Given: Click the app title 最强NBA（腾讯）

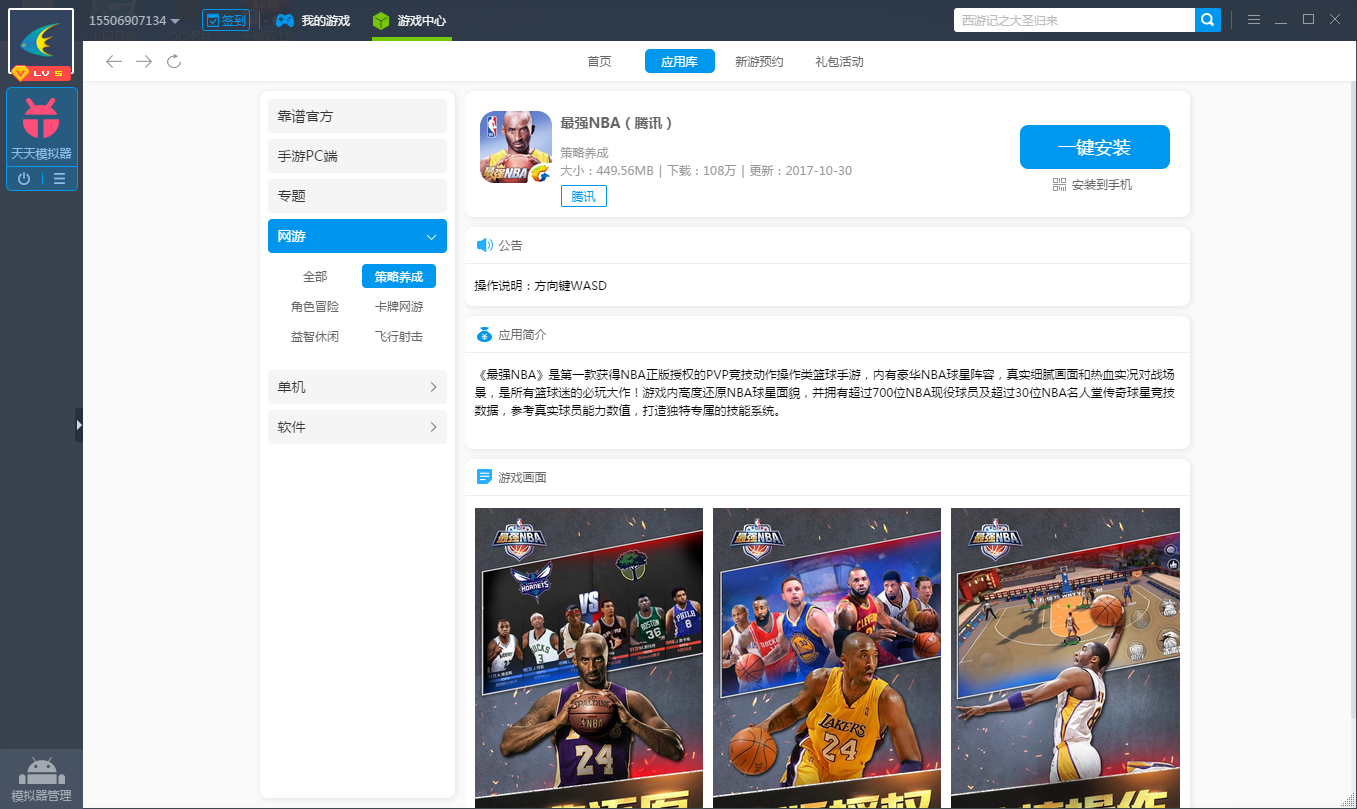Looking at the screenshot, I should pos(617,123).
